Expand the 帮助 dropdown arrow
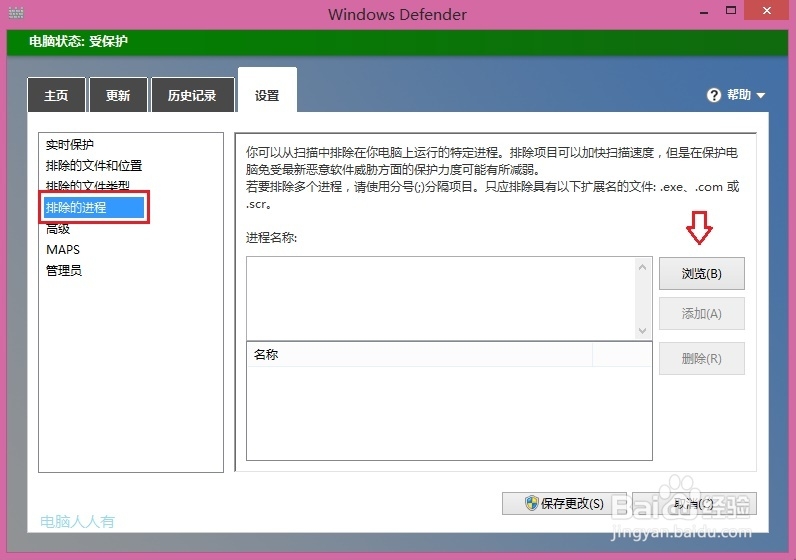796x560 pixels. point(760,95)
